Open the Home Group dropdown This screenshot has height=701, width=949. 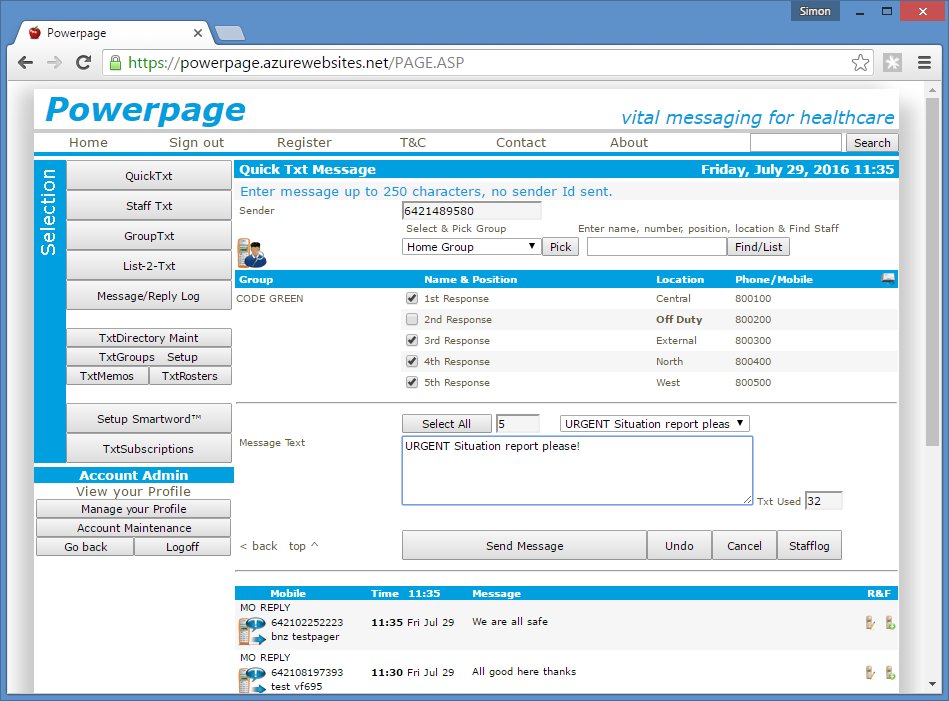[x=470, y=247]
